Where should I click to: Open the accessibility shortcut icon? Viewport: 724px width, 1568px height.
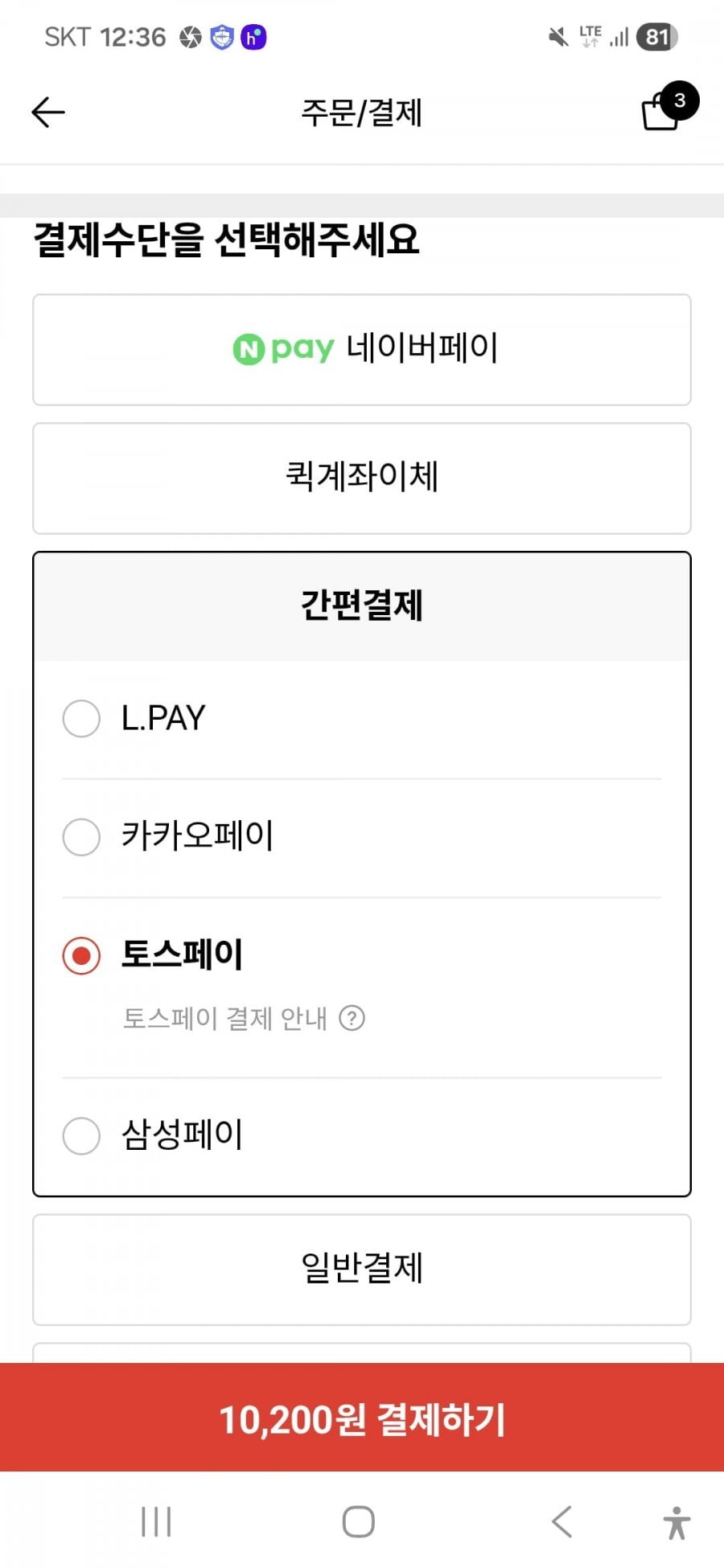[677, 1522]
